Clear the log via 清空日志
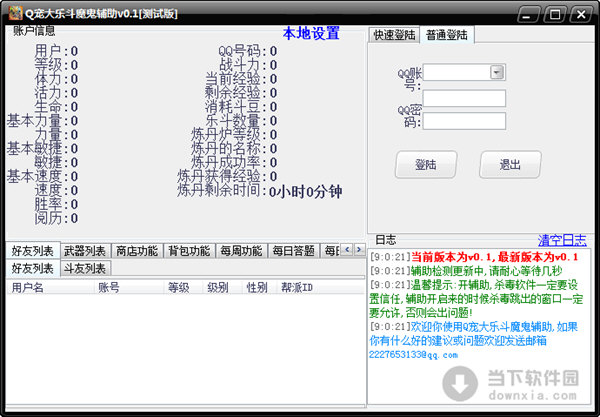Screen dimensions: 600x417 tap(562, 241)
